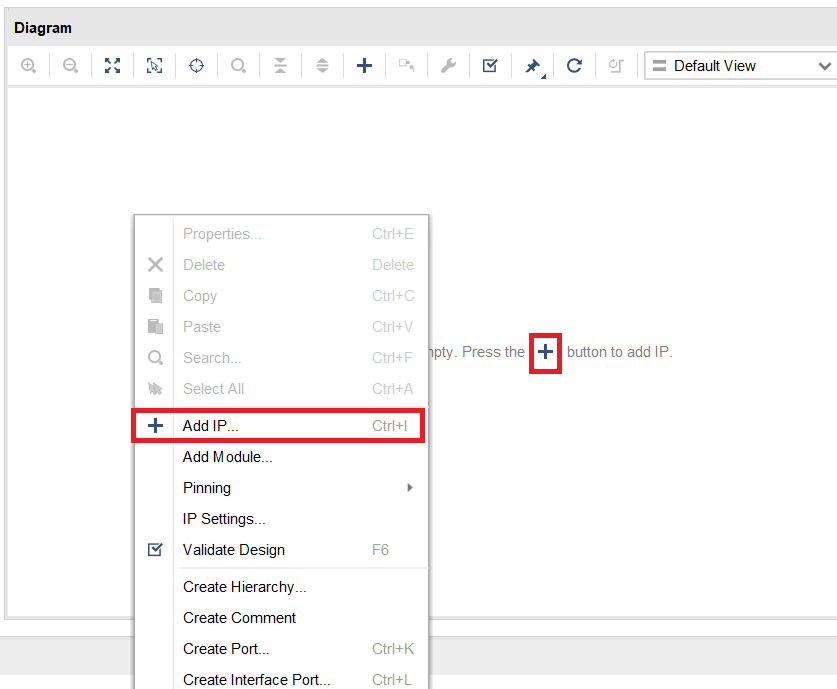Click the Search magnifier toolbar icon
Screen dimensions: 837x689
point(238,66)
